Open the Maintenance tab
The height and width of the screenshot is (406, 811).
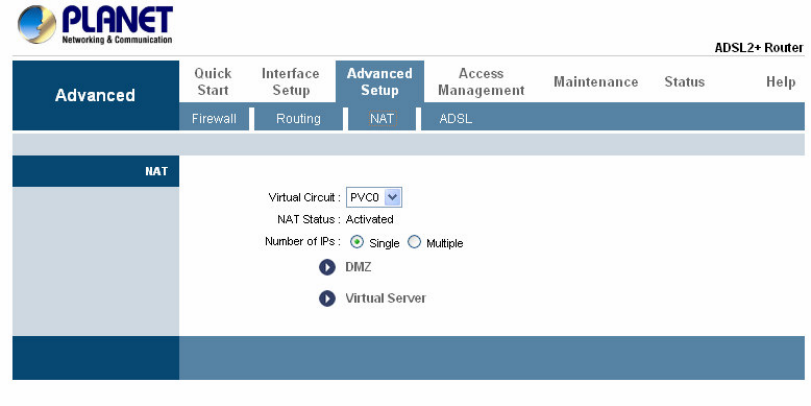pyautogui.click(x=596, y=82)
